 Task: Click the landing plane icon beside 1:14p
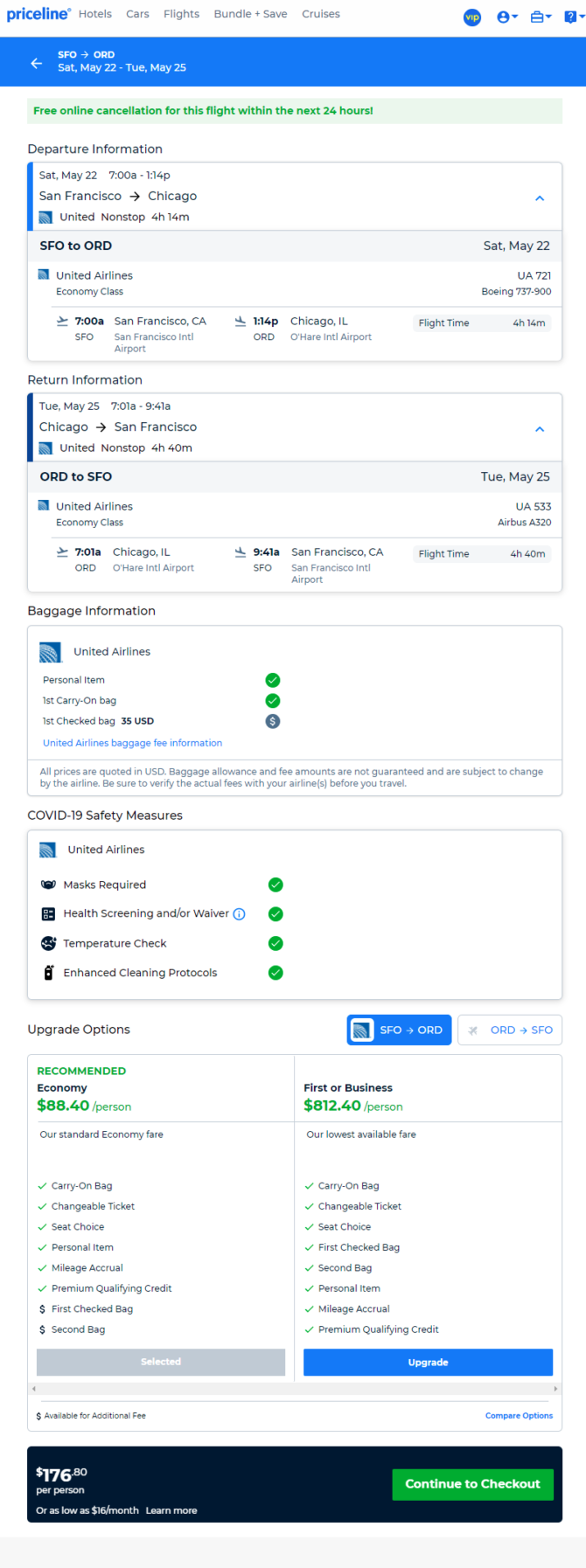pyautogui.click(x=241, y=322)
